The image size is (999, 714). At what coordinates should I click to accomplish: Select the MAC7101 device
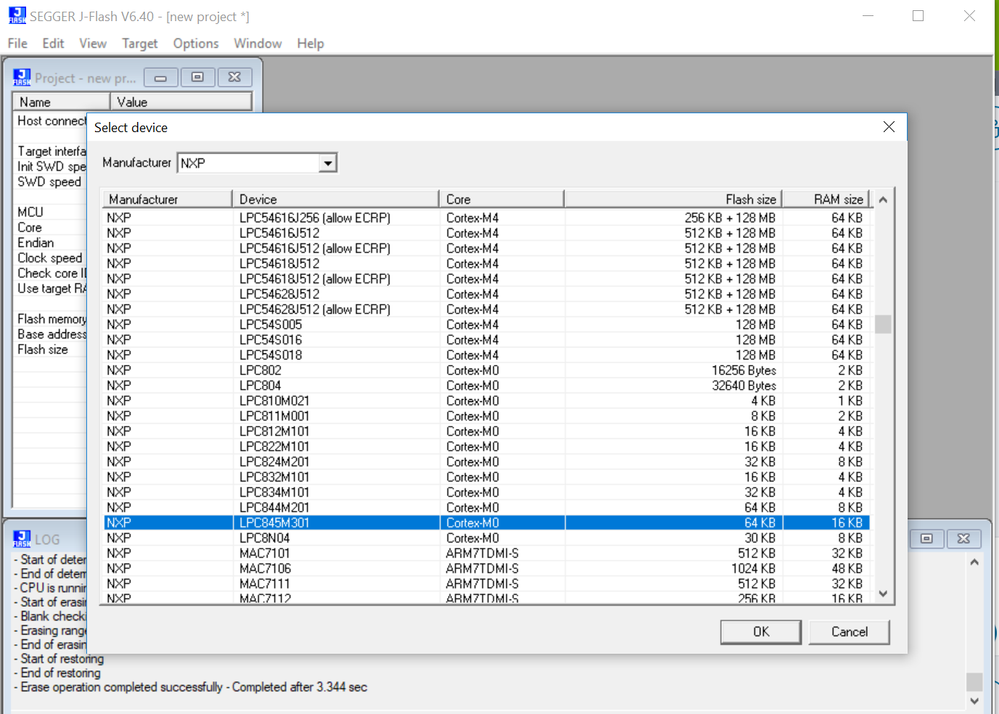click(x=487, y=553)
